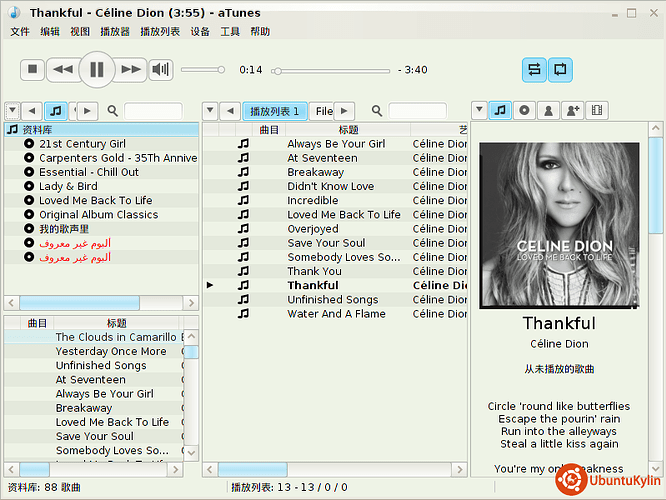Viewport: 666px width, 500px height.
Task: Select The Clouds in Camarillo row
Action: (94, 337)
